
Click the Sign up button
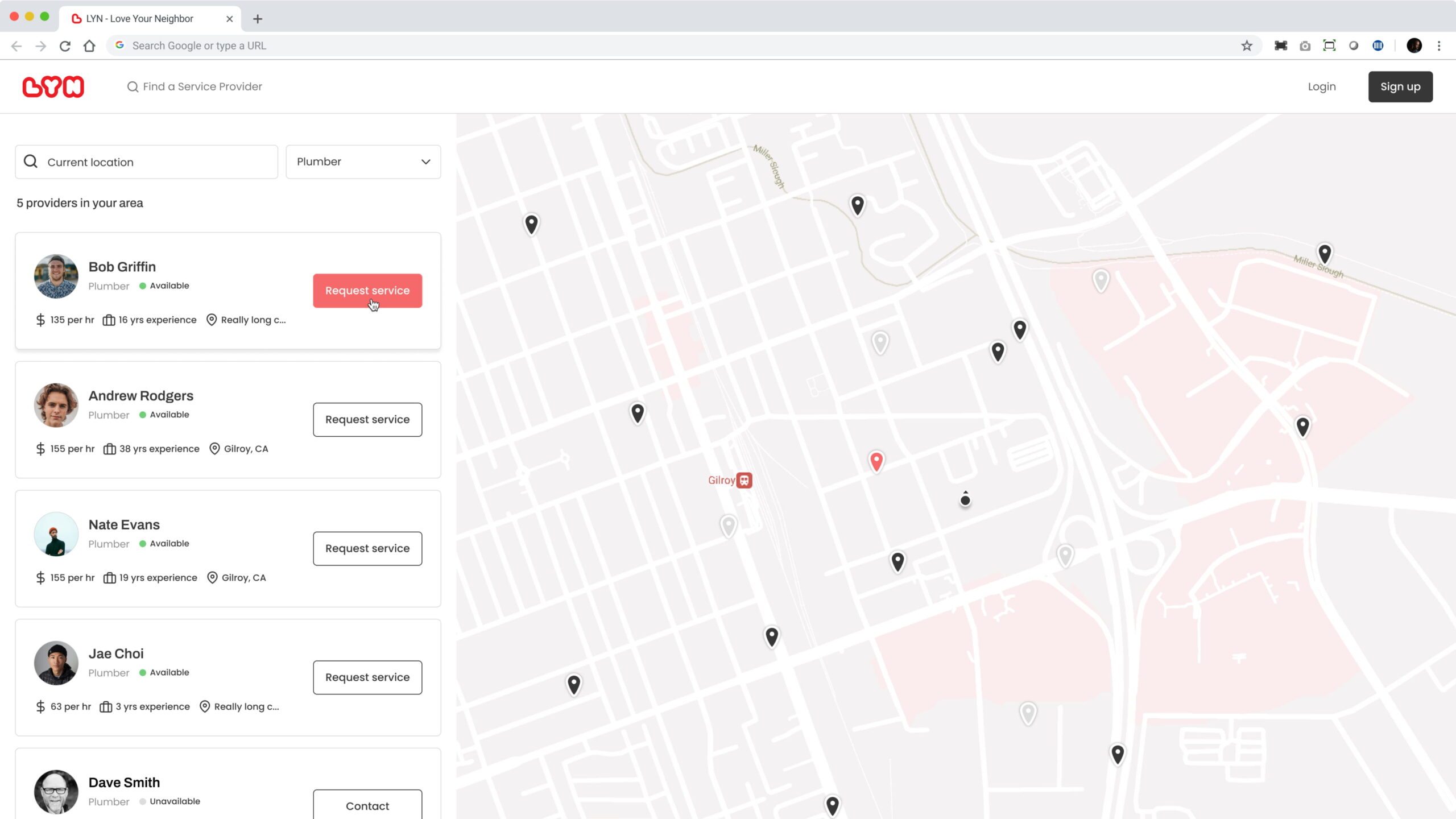point(1400,86)
